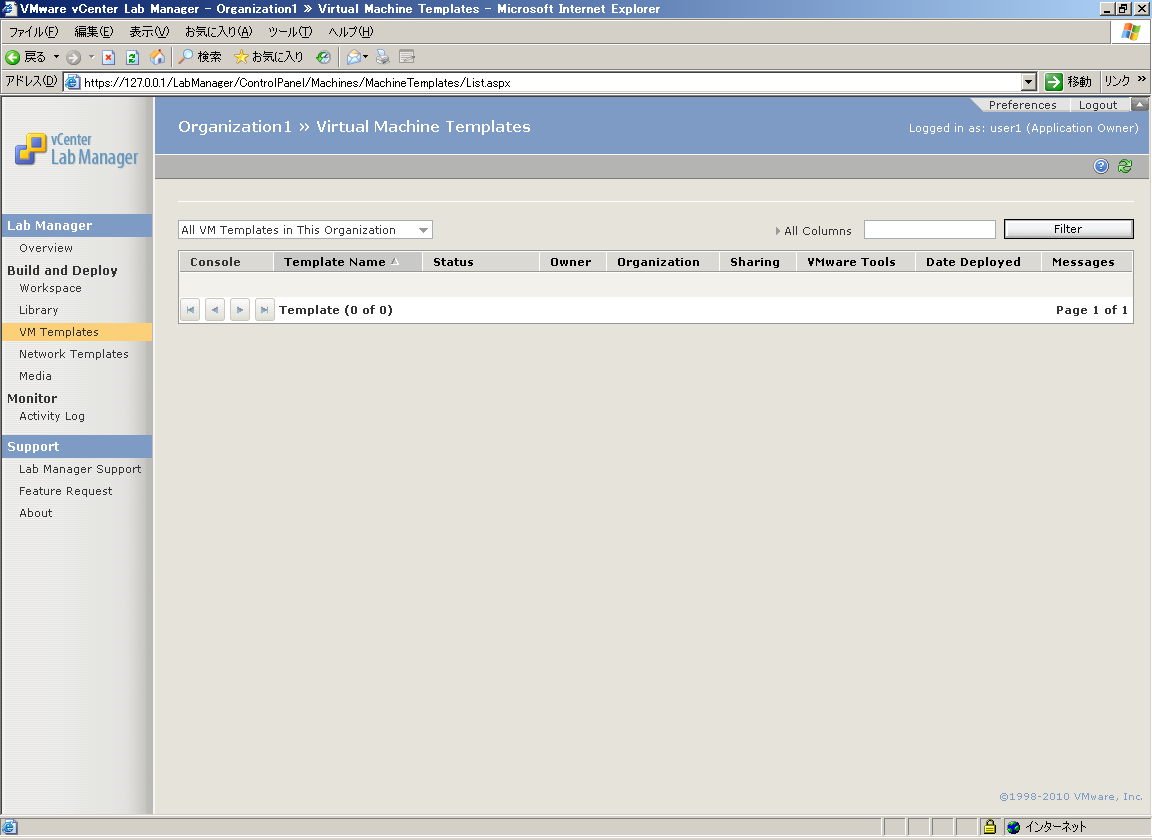1152x840 pixels.
Task: Open Library in the sidebar
Action: pyautogui.click(x=38, y=310)
